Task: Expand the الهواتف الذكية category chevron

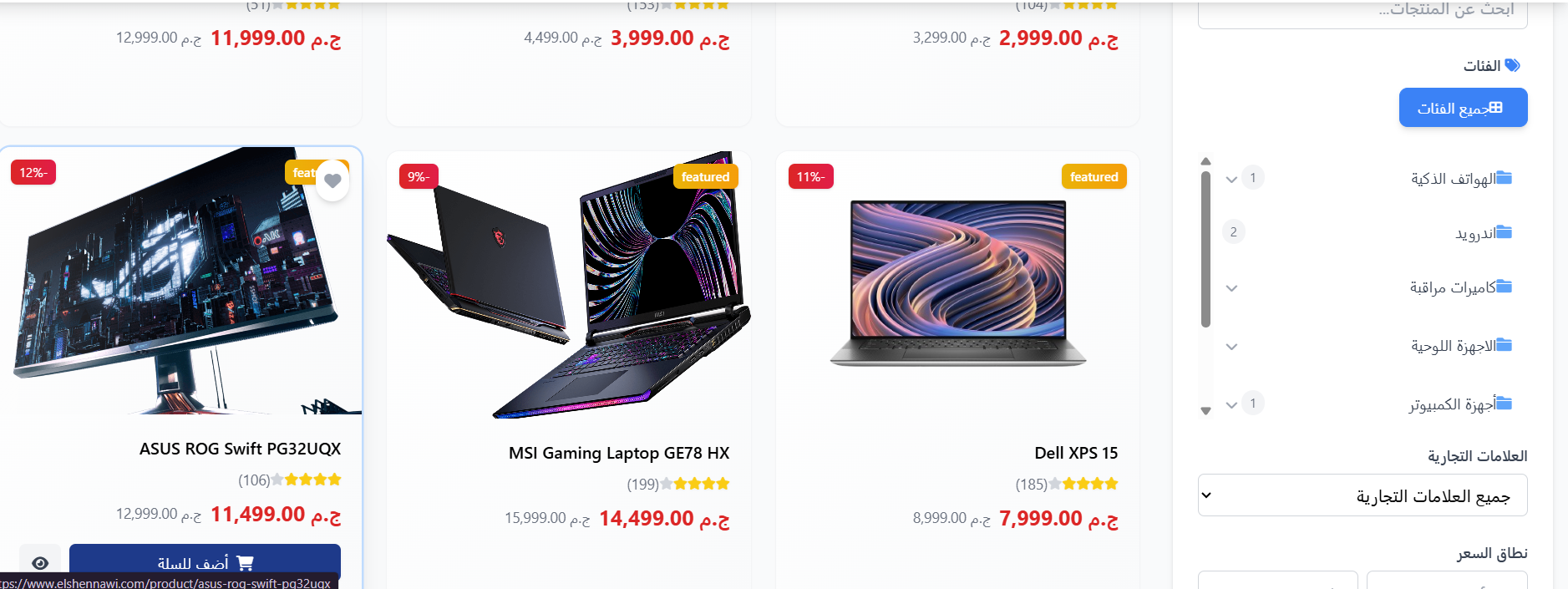Action: 1231,179
